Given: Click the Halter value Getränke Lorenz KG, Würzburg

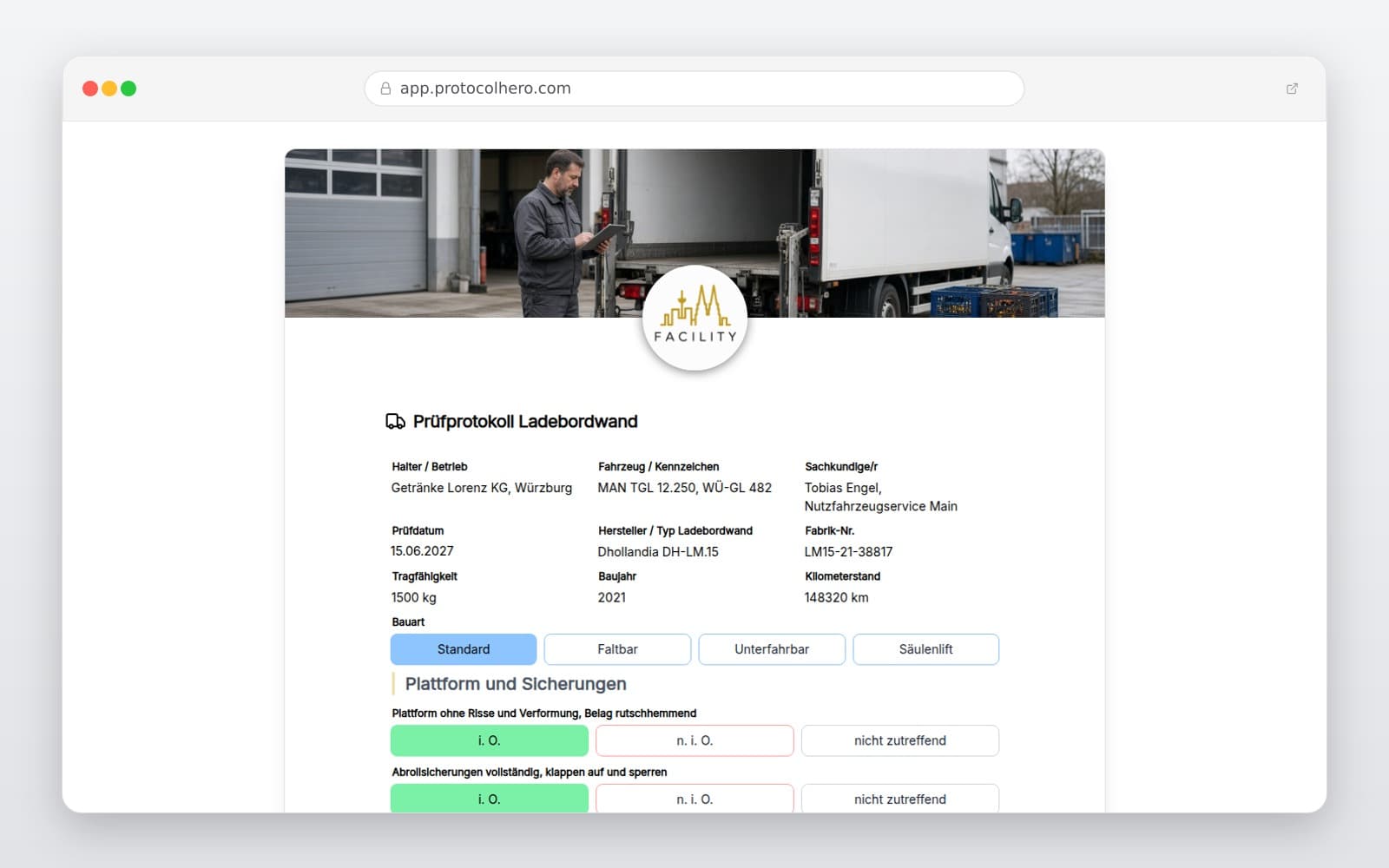Looking at the screenshot, I should pos(482,488).
